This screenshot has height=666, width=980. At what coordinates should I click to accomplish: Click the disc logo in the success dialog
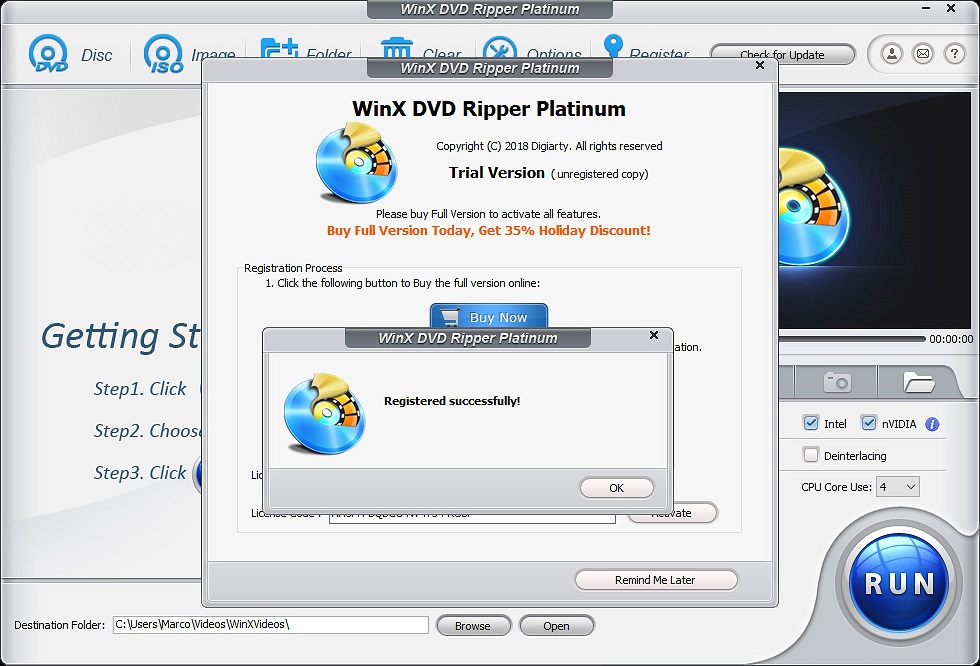(324, 414)
